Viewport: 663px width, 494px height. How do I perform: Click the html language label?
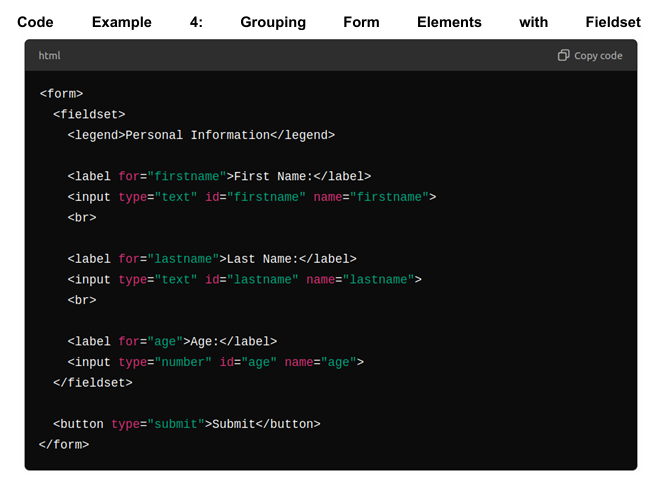point(49,55)
